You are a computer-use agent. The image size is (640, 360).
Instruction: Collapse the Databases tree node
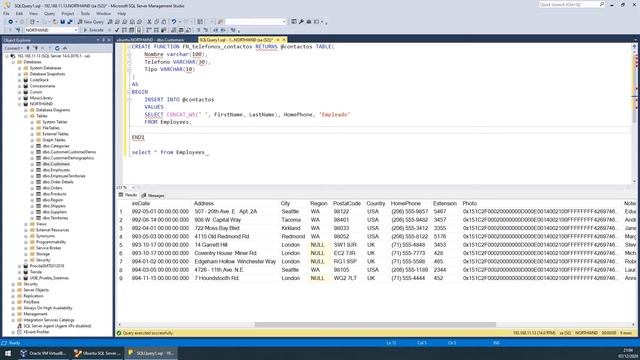click(x=13, y=62)
